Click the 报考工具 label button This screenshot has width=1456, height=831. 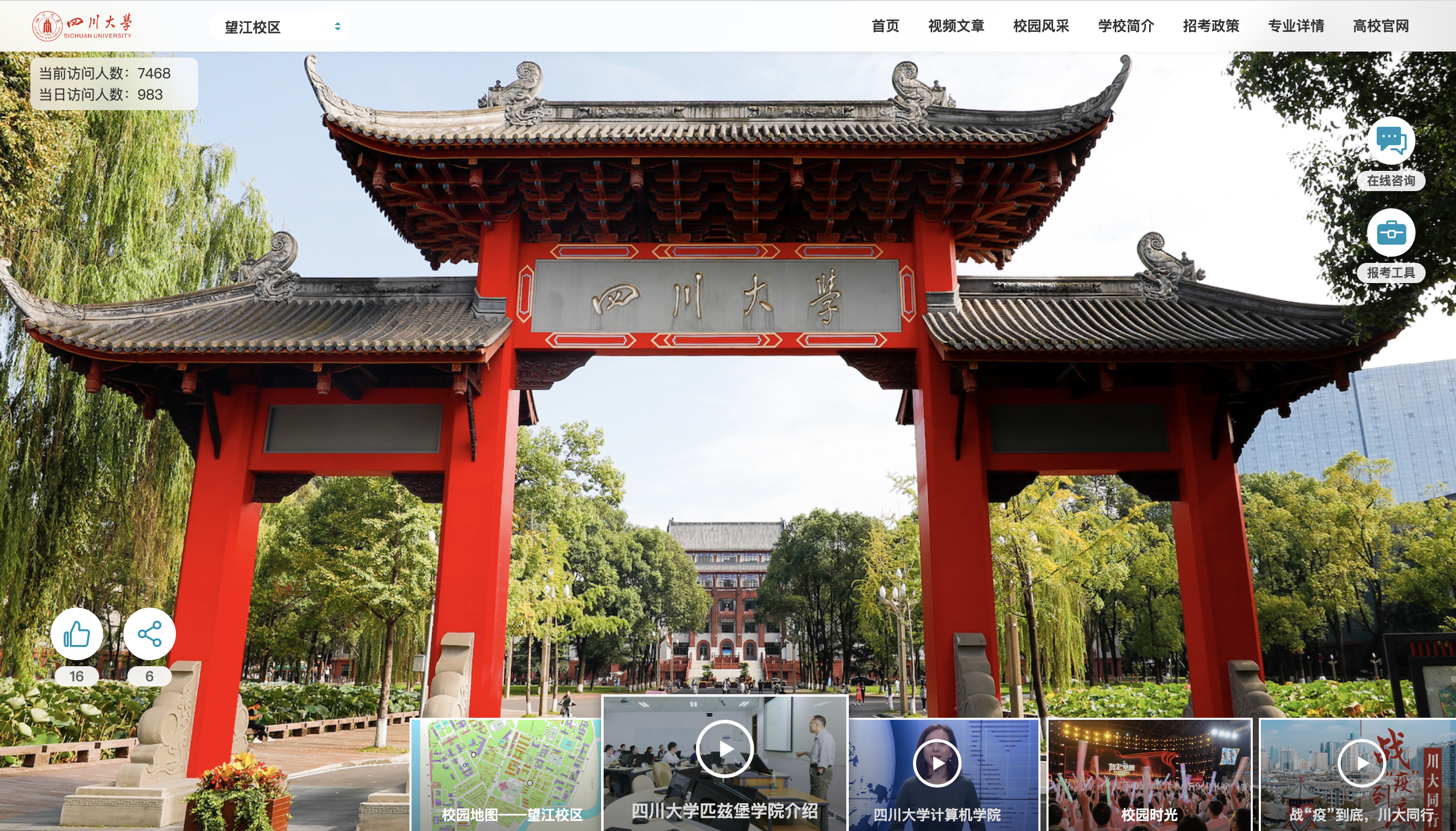pos(1391,273)
